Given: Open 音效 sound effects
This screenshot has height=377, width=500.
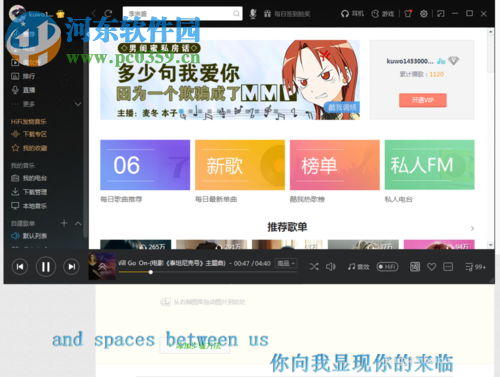Looking at the screenshot, I should click(359, 267).
